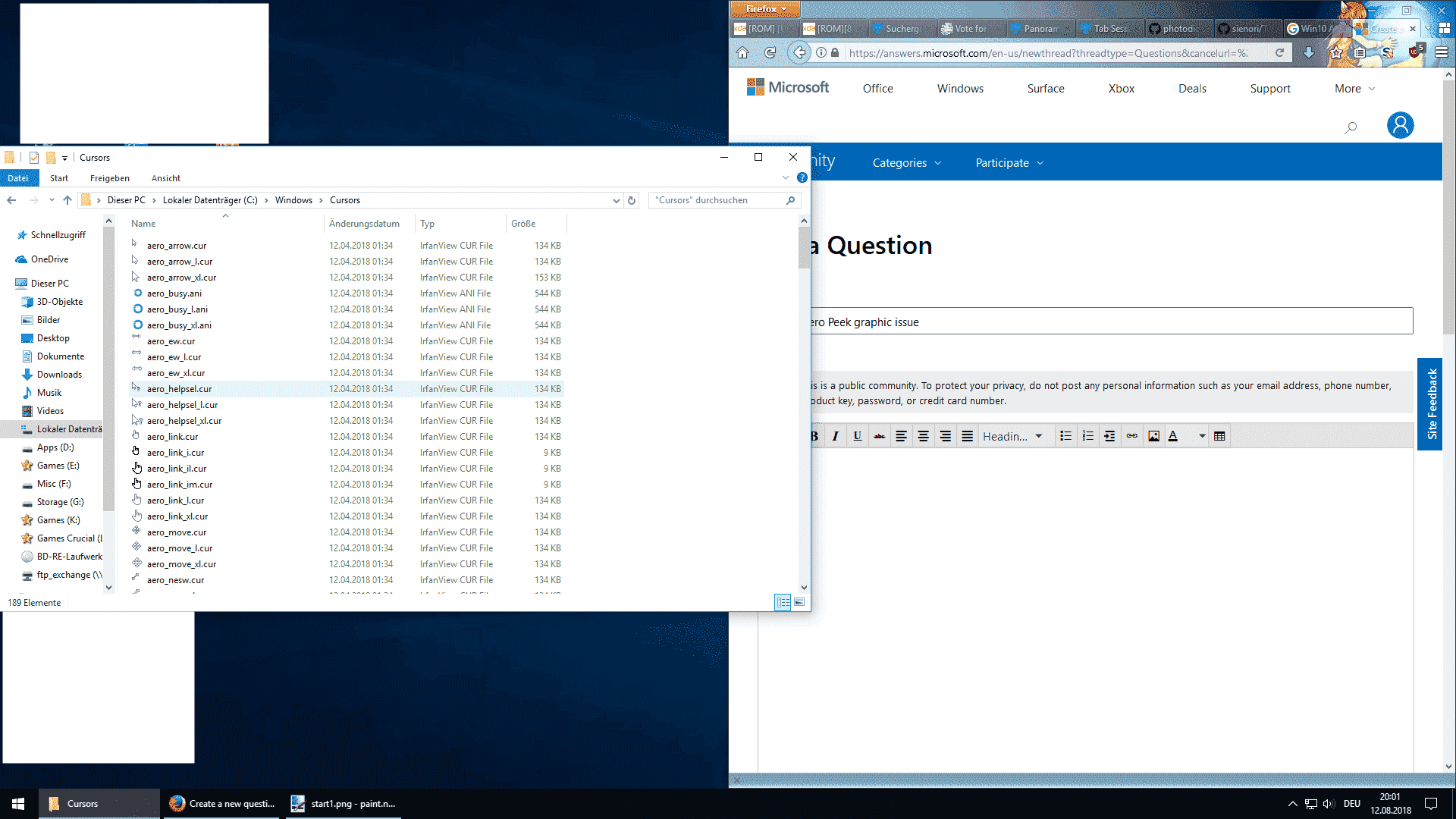
Task: Open the Microsoft account profile icon
Action: point(1400,125)
